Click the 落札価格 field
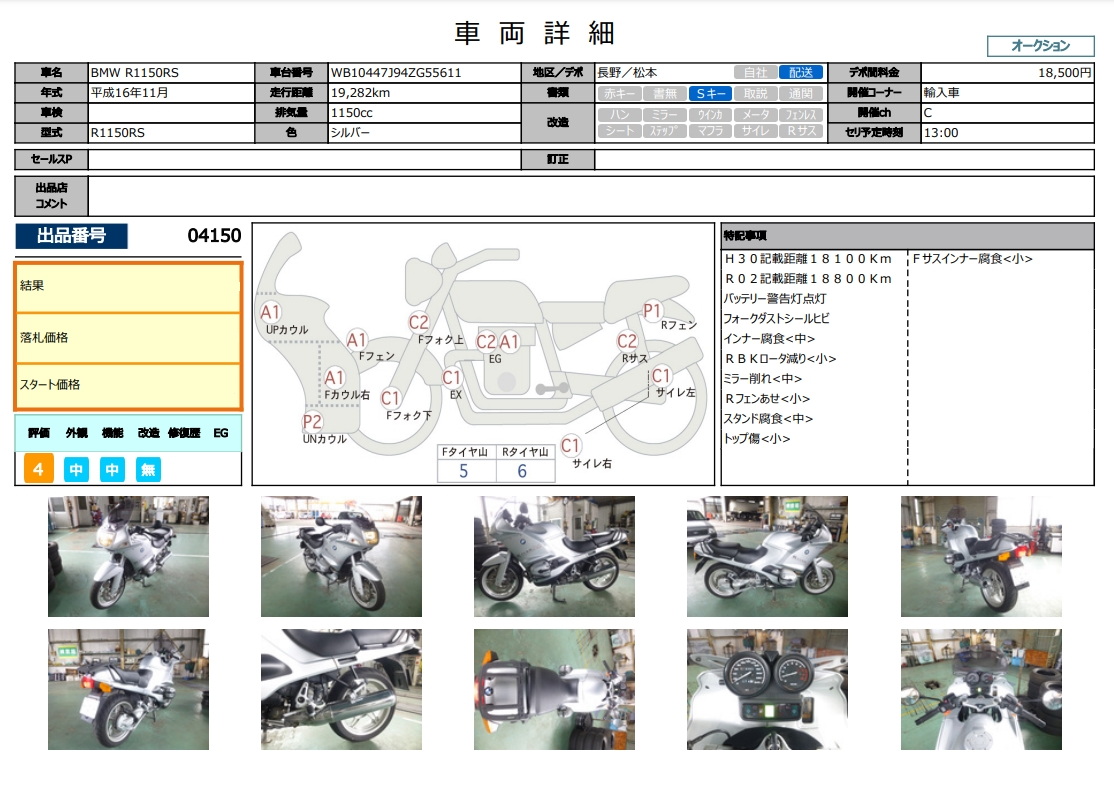1114x787 pixels. click(x=128, y=338)
